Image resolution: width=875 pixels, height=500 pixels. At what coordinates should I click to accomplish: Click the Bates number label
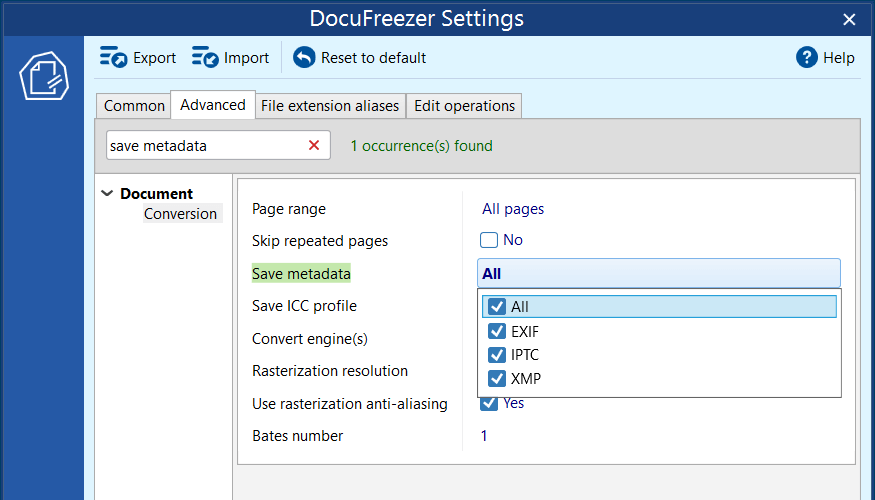tap(297, 436)
